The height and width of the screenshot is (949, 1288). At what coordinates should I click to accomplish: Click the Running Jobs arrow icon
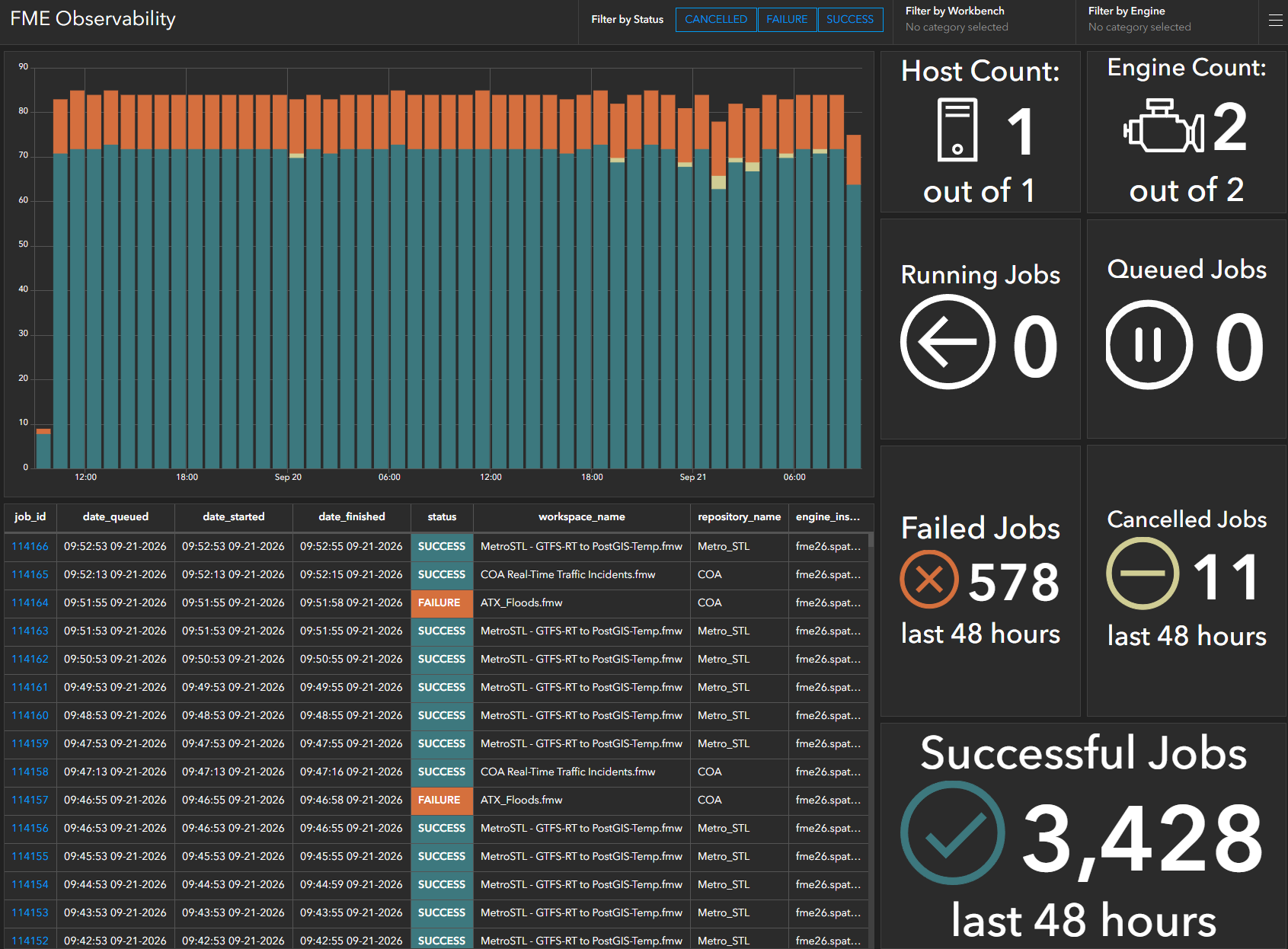948,342
